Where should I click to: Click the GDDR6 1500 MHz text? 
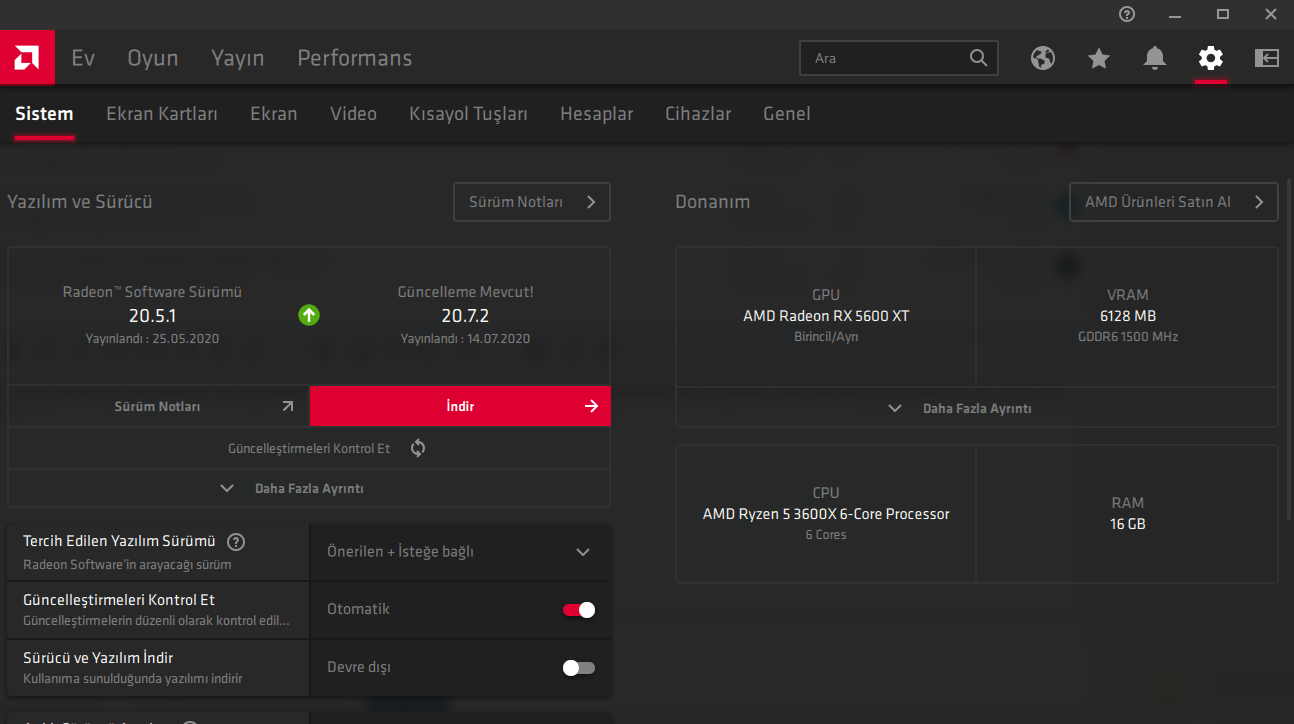pyautogui.click(x=1127, y=337)
